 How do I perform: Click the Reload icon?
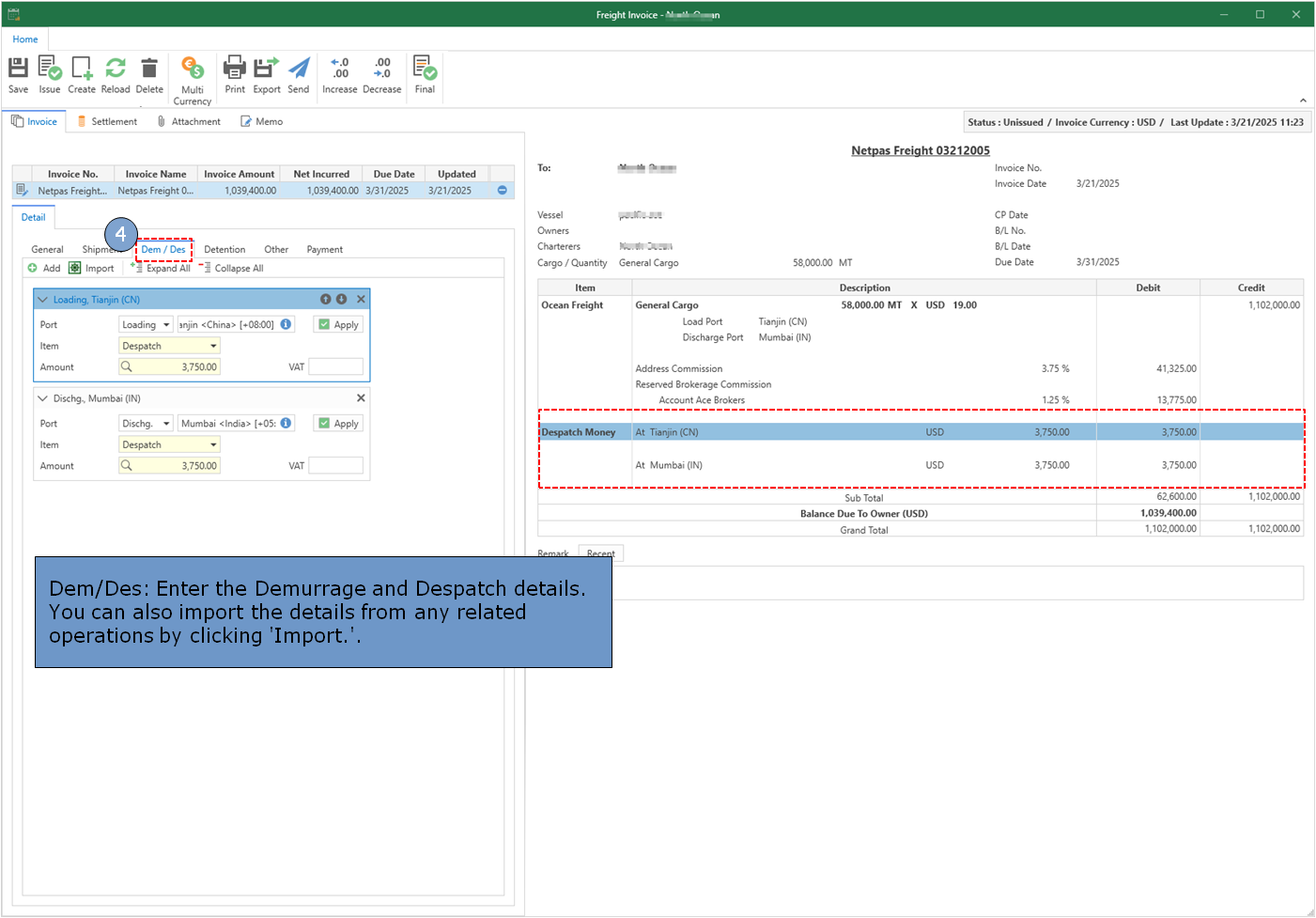point(116,74)
